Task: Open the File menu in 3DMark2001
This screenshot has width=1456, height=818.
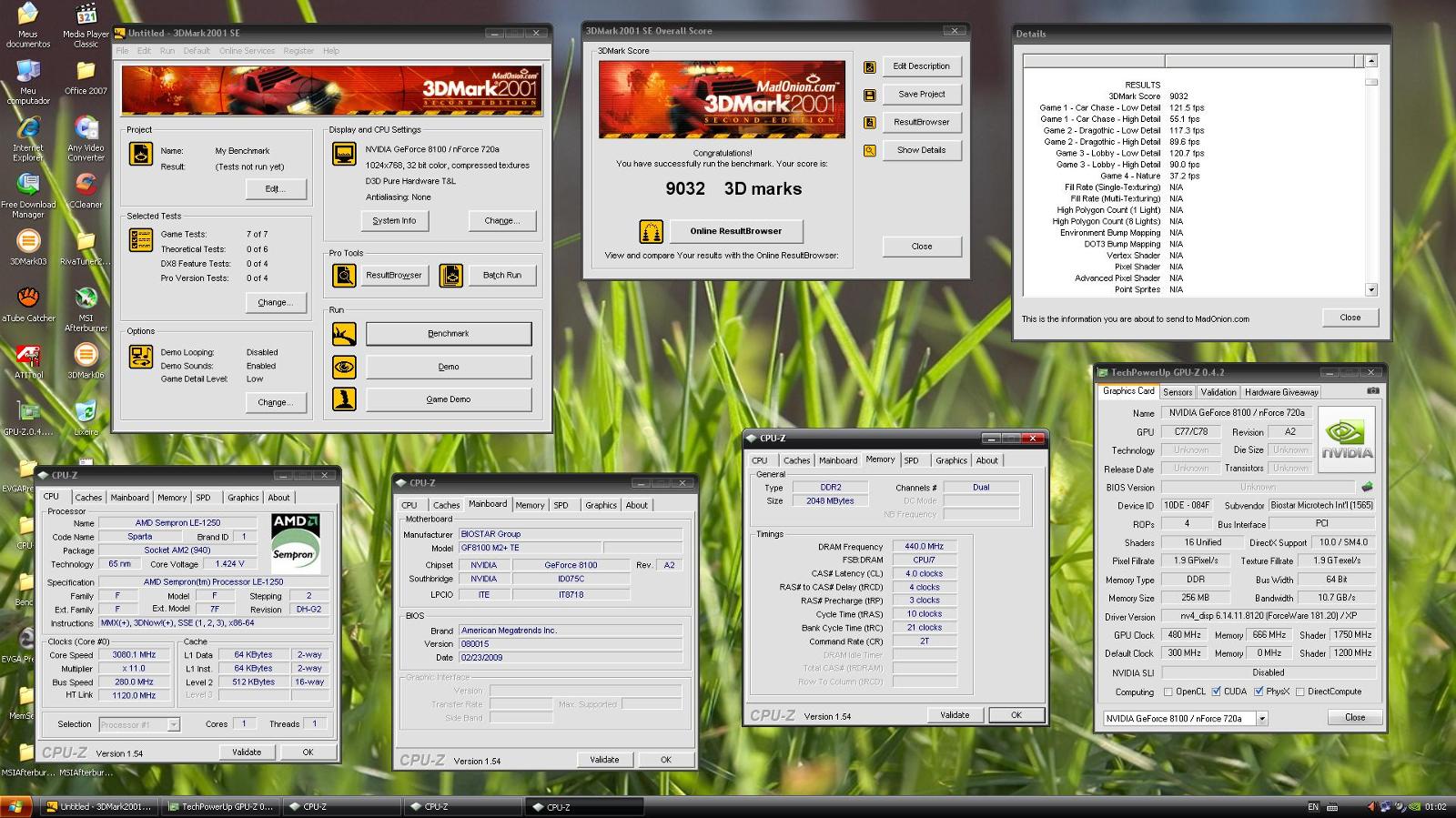Action: (122, 51)
